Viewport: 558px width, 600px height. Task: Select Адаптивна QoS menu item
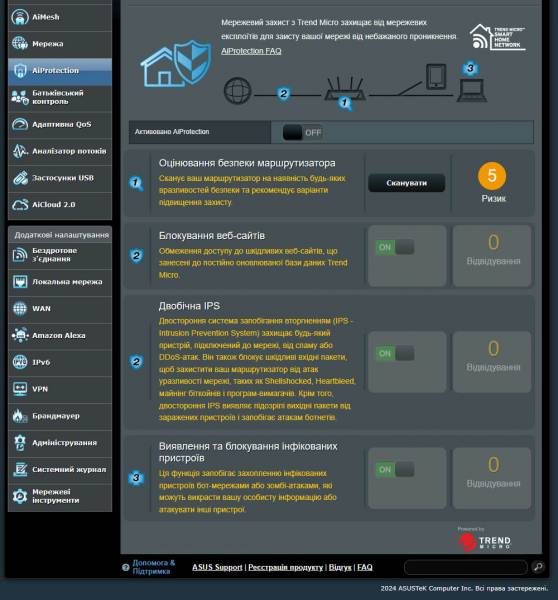point(60,125)
